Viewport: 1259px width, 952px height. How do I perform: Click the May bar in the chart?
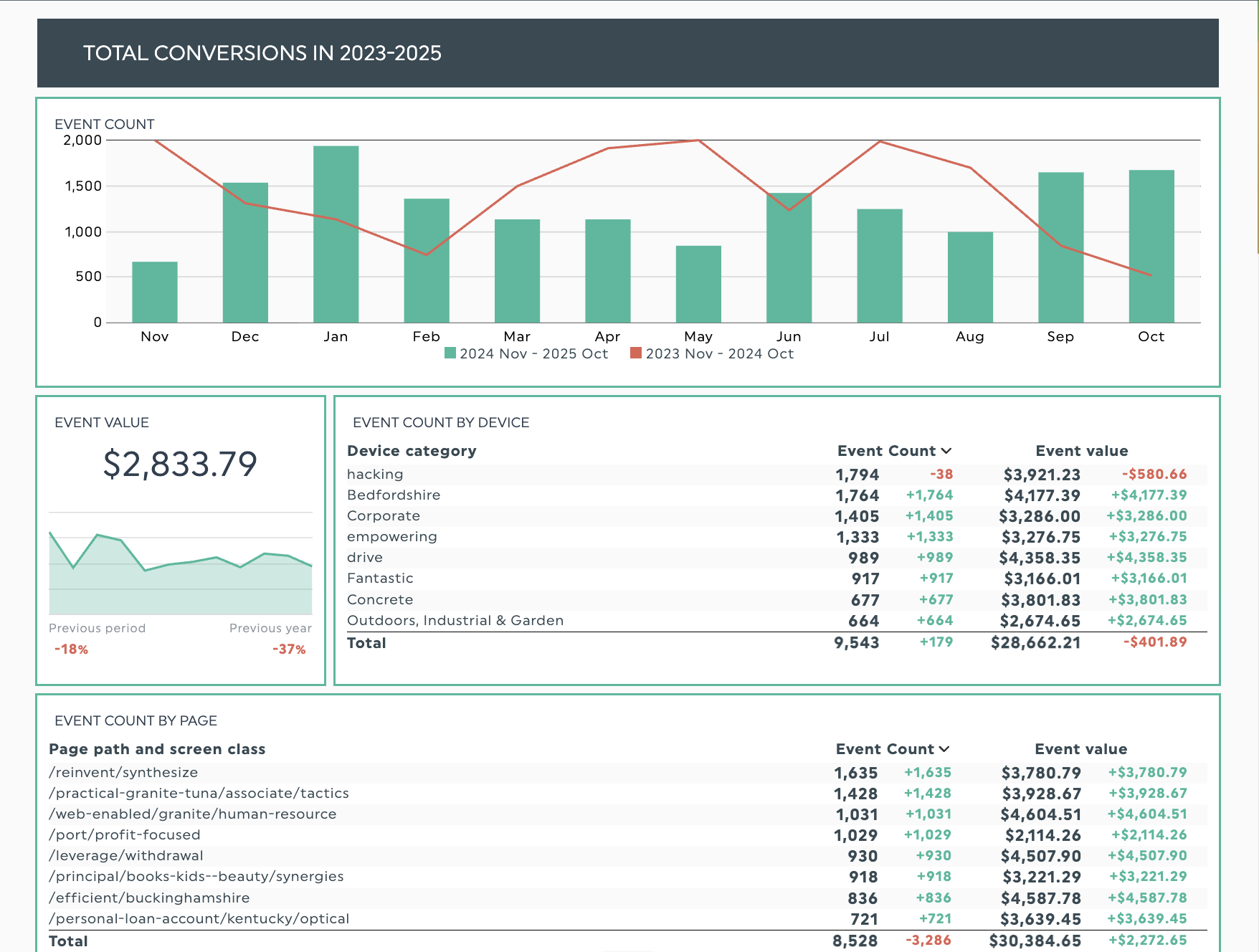pos(698,284)
